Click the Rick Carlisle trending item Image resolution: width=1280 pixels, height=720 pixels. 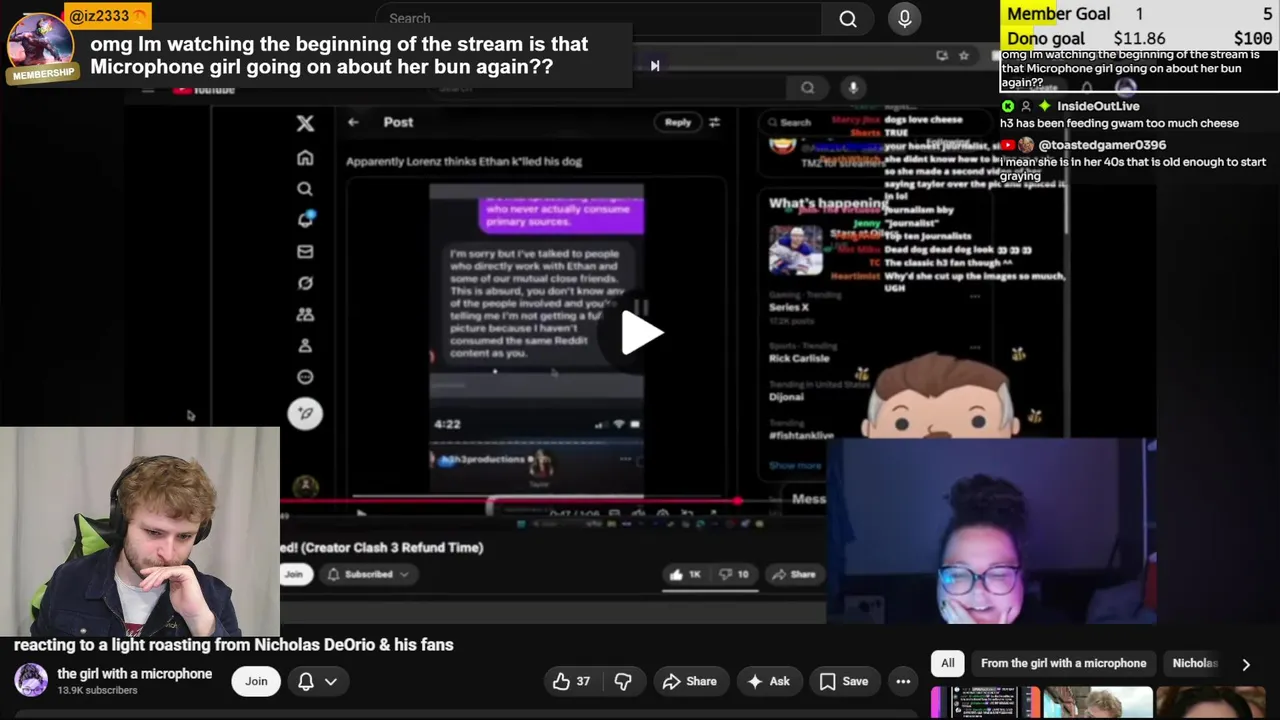798,358
